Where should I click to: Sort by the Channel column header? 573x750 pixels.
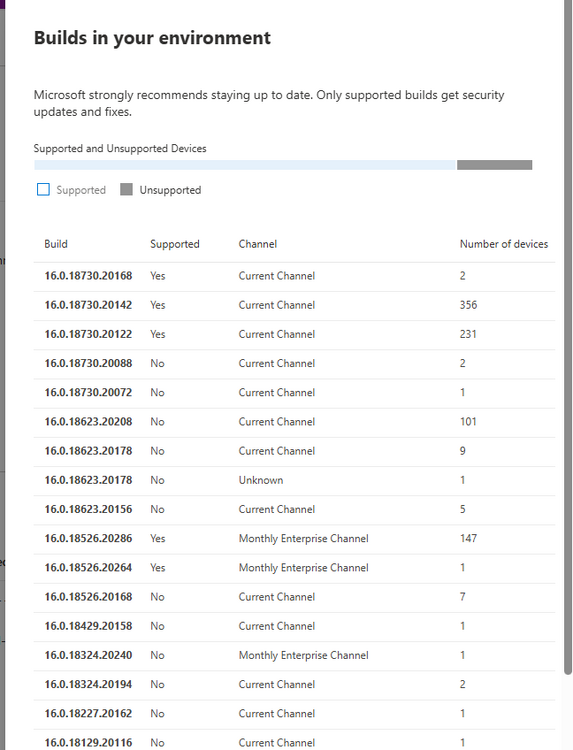point(258,244)
